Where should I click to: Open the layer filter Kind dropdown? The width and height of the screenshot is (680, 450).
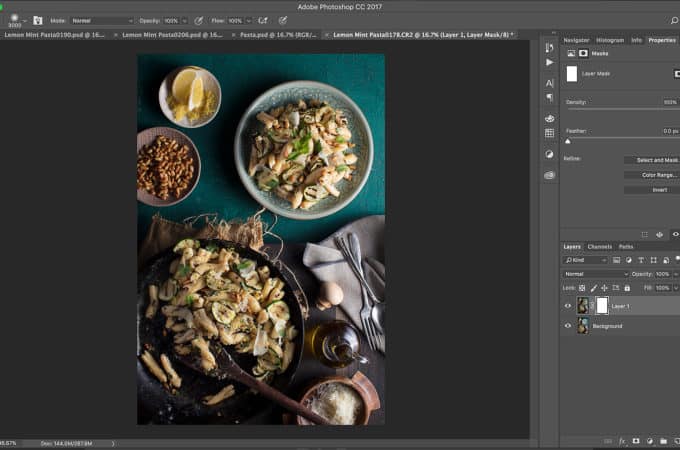tap(585, 260)
